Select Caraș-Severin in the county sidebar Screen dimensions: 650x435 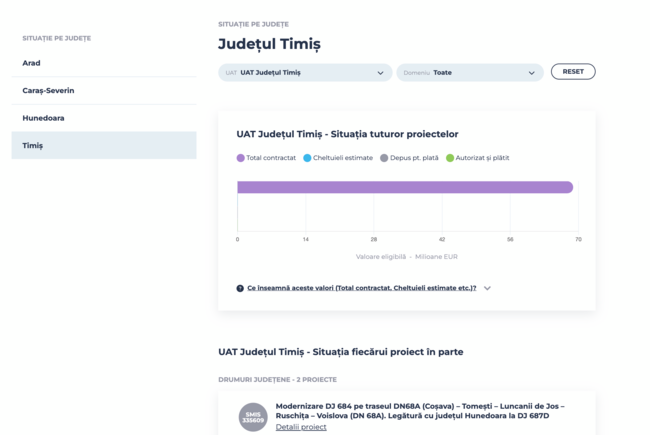(x=48, y=90)
